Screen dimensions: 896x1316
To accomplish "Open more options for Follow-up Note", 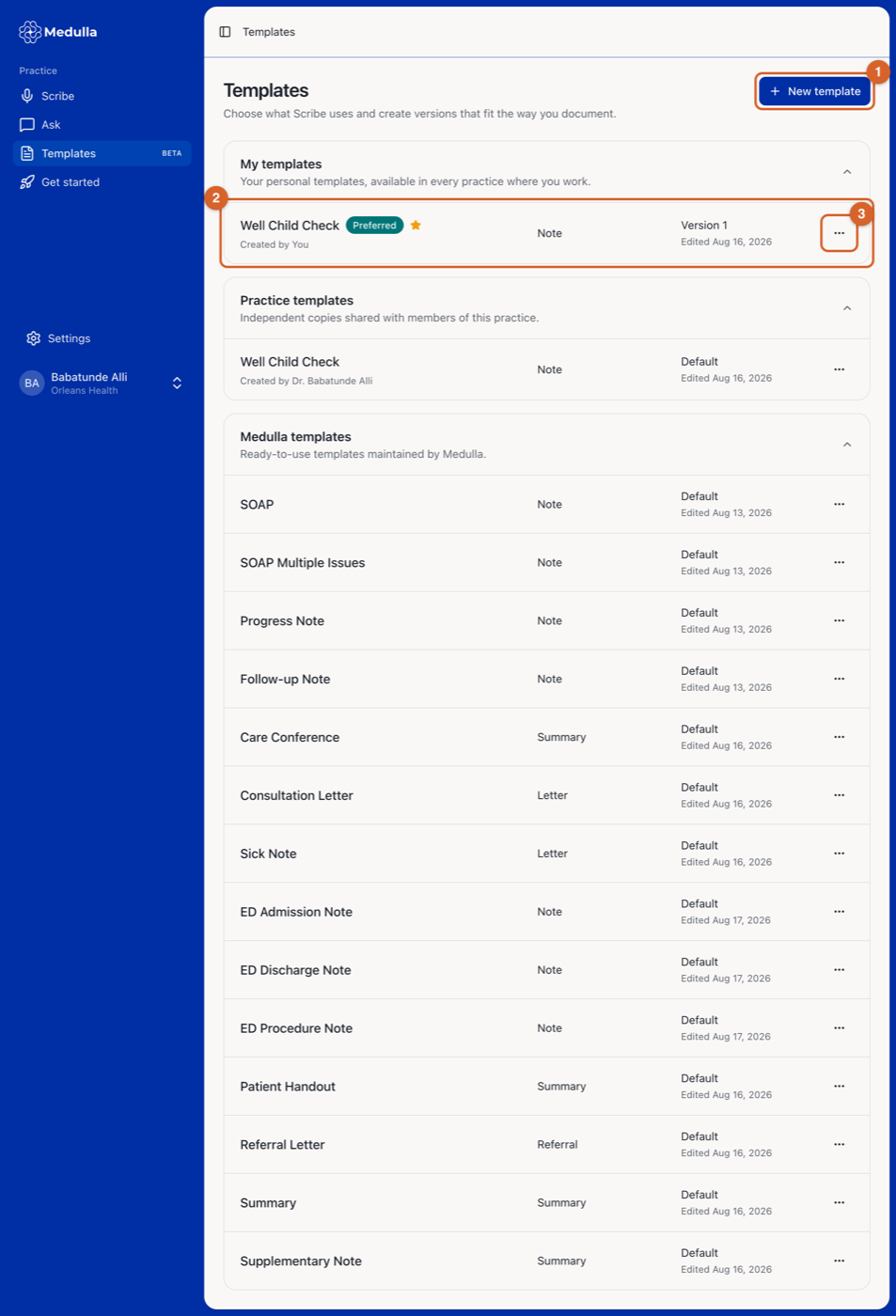I will coord(839,680).
